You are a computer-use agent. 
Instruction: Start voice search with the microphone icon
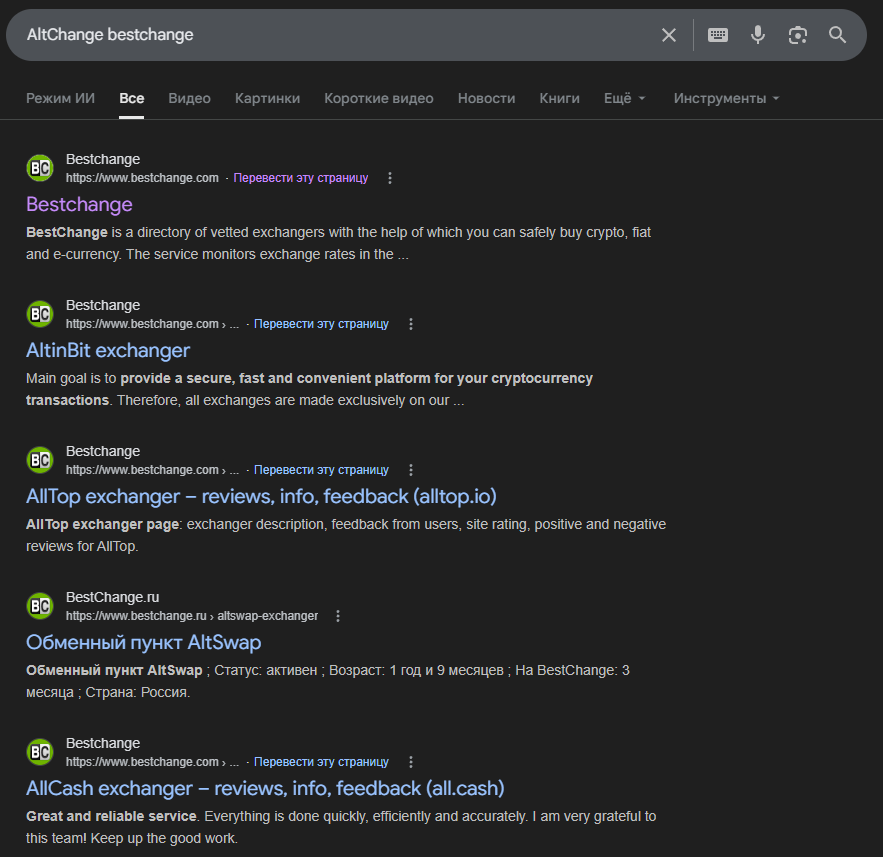[x=757, y=34]
